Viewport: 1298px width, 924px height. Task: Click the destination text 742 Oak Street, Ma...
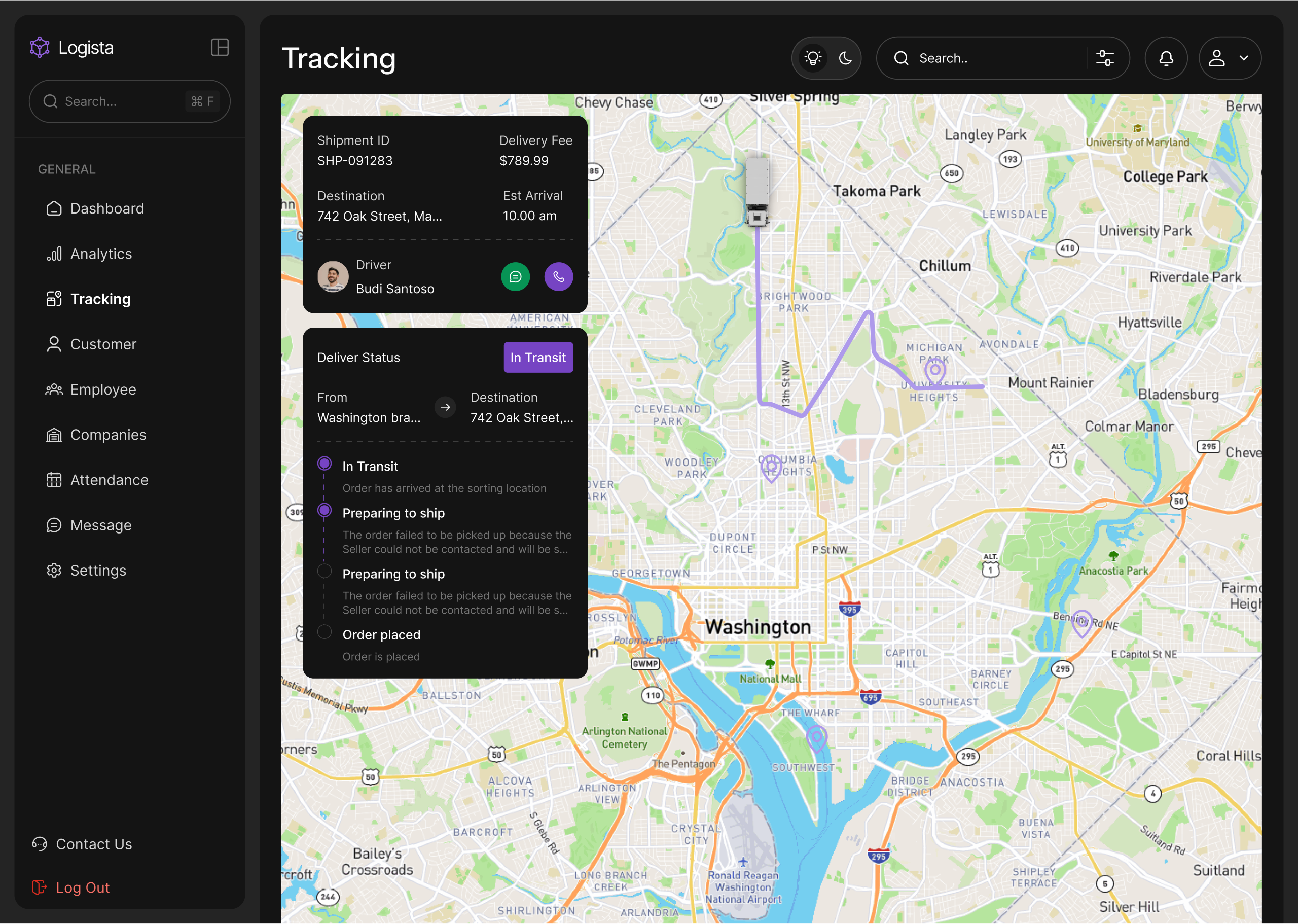379,216
